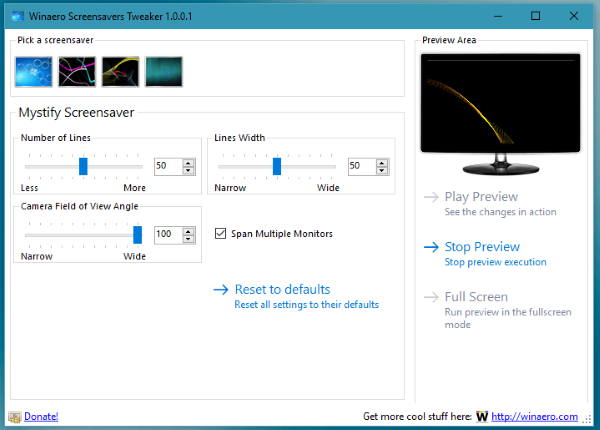Click the 'Mystify Screensaver' heading

(76, 112)
